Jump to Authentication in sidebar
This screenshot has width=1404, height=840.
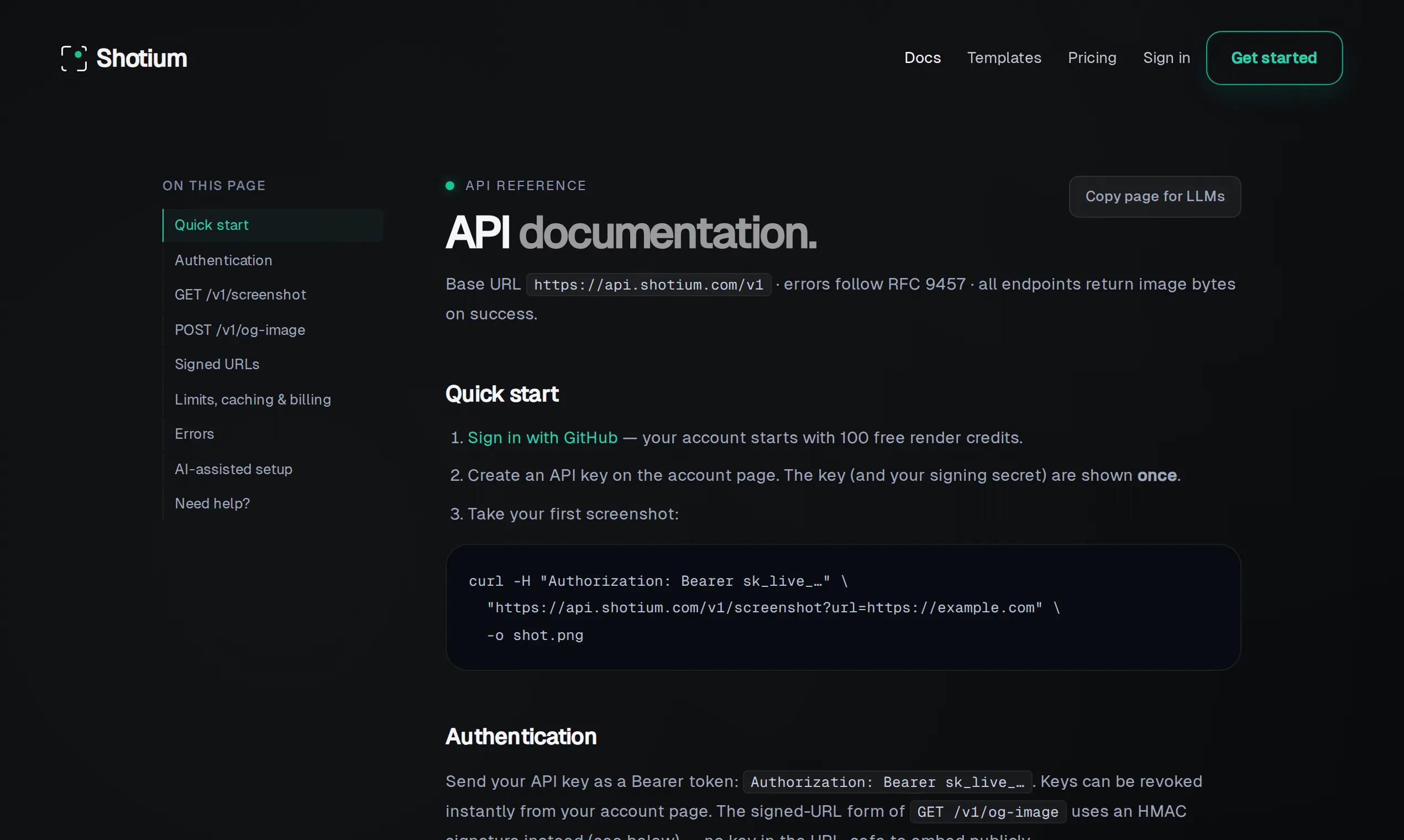tap(273, 260)
